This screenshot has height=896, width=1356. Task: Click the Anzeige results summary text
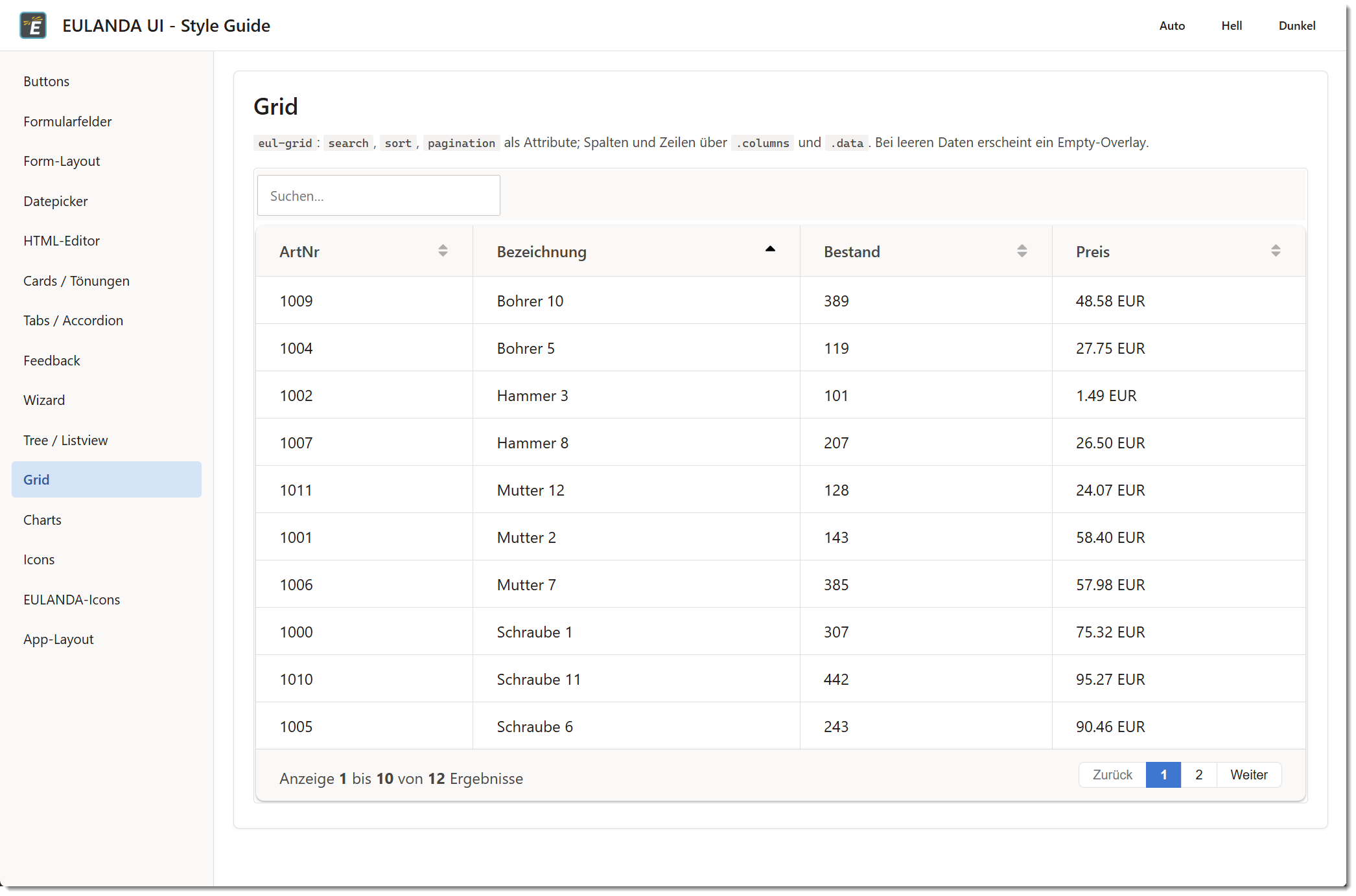click(x=401, y=778)
